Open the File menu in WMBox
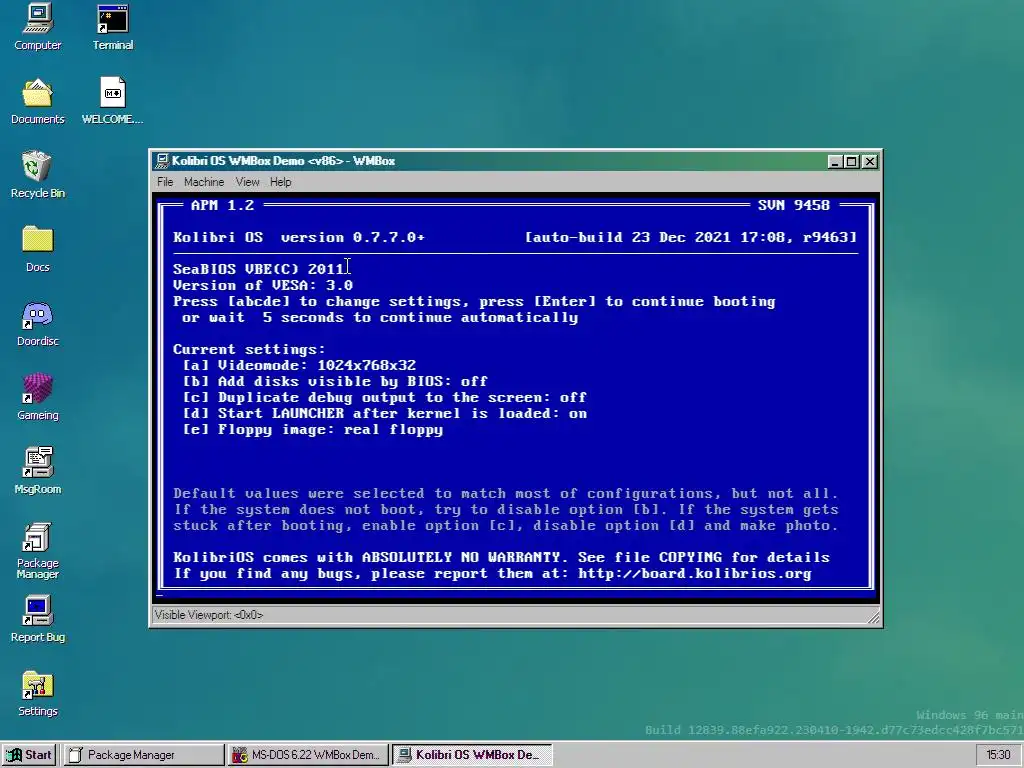Image resolution: width=1024 pixels, height=768 pixels. point(165,182)
